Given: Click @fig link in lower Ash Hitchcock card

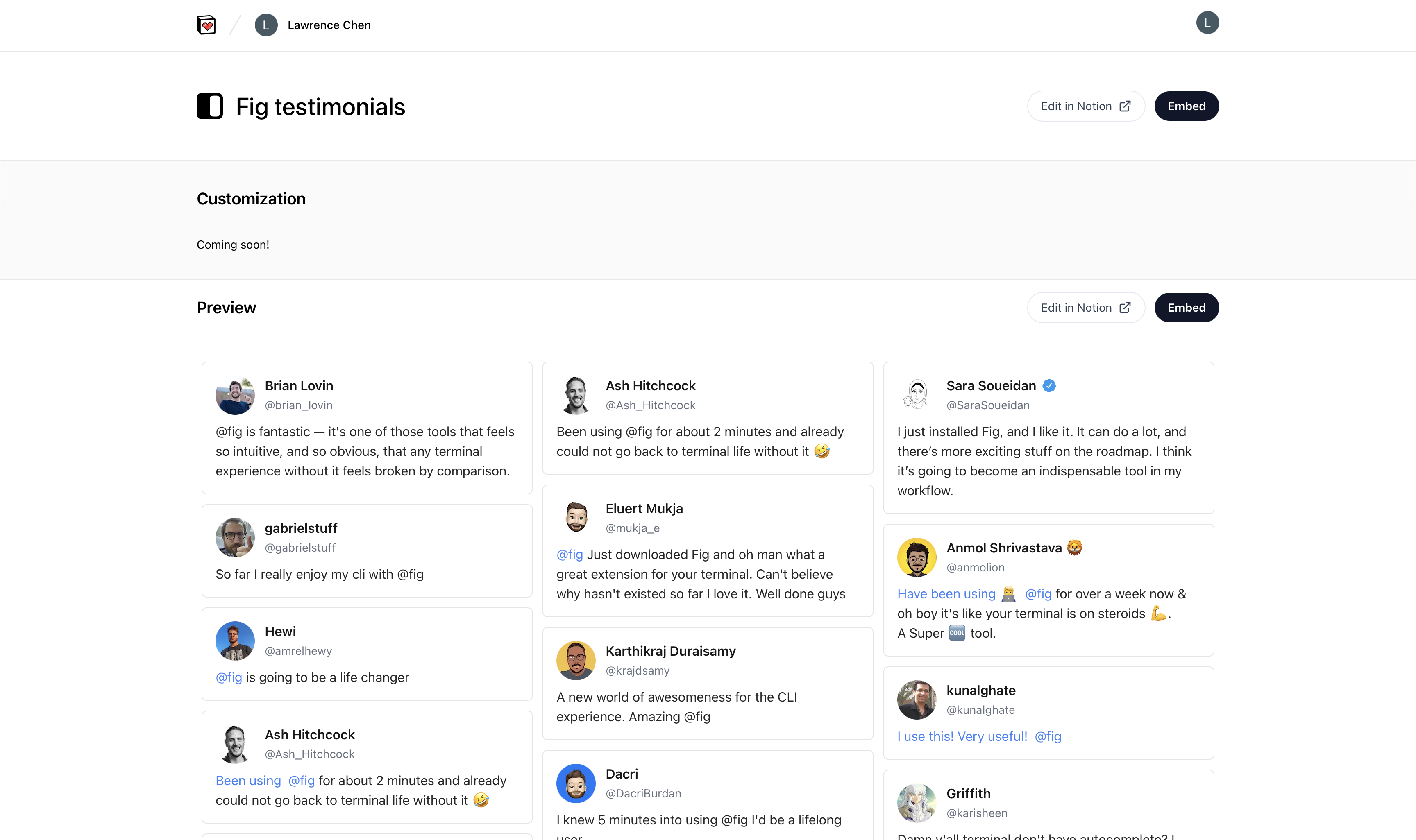Looking at the screenshot, I should point(301,781).
